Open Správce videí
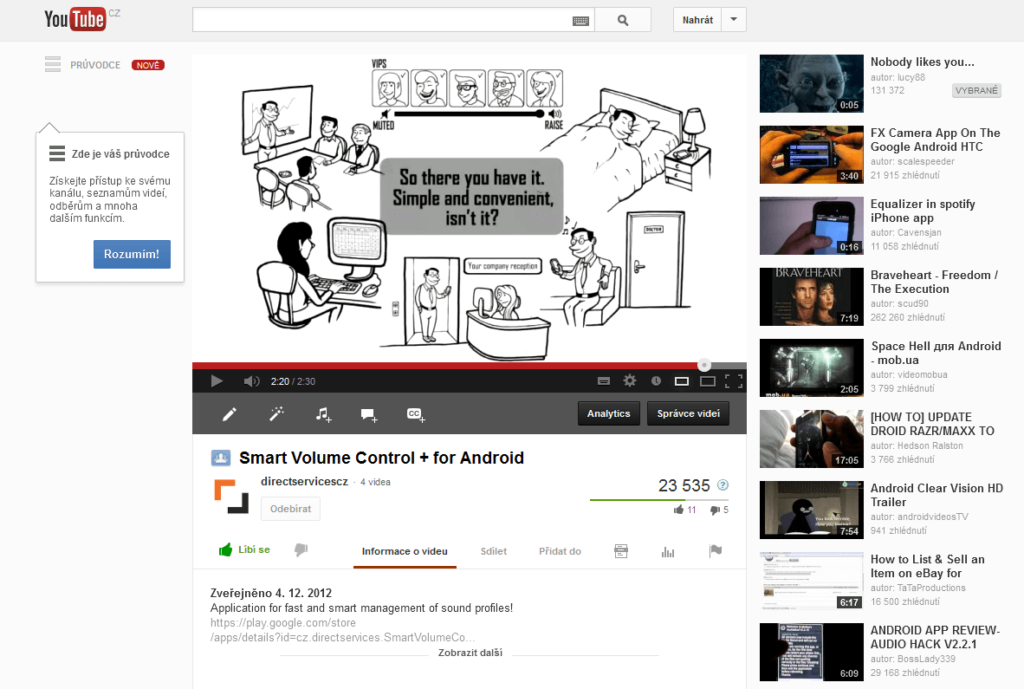 tap(688, 413)
